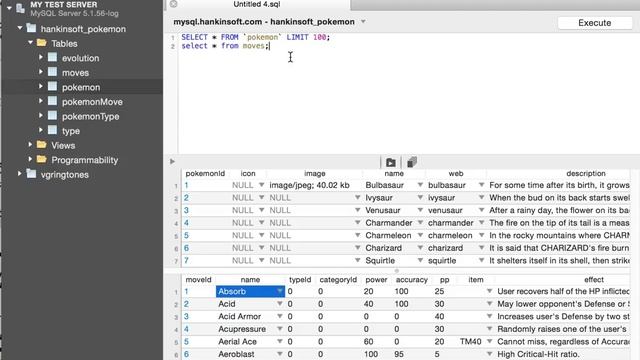Open dropdown arrow beside Bulbasaur name
The width and height of the screenshot is (640, 360).
click(x=420, y=185)
